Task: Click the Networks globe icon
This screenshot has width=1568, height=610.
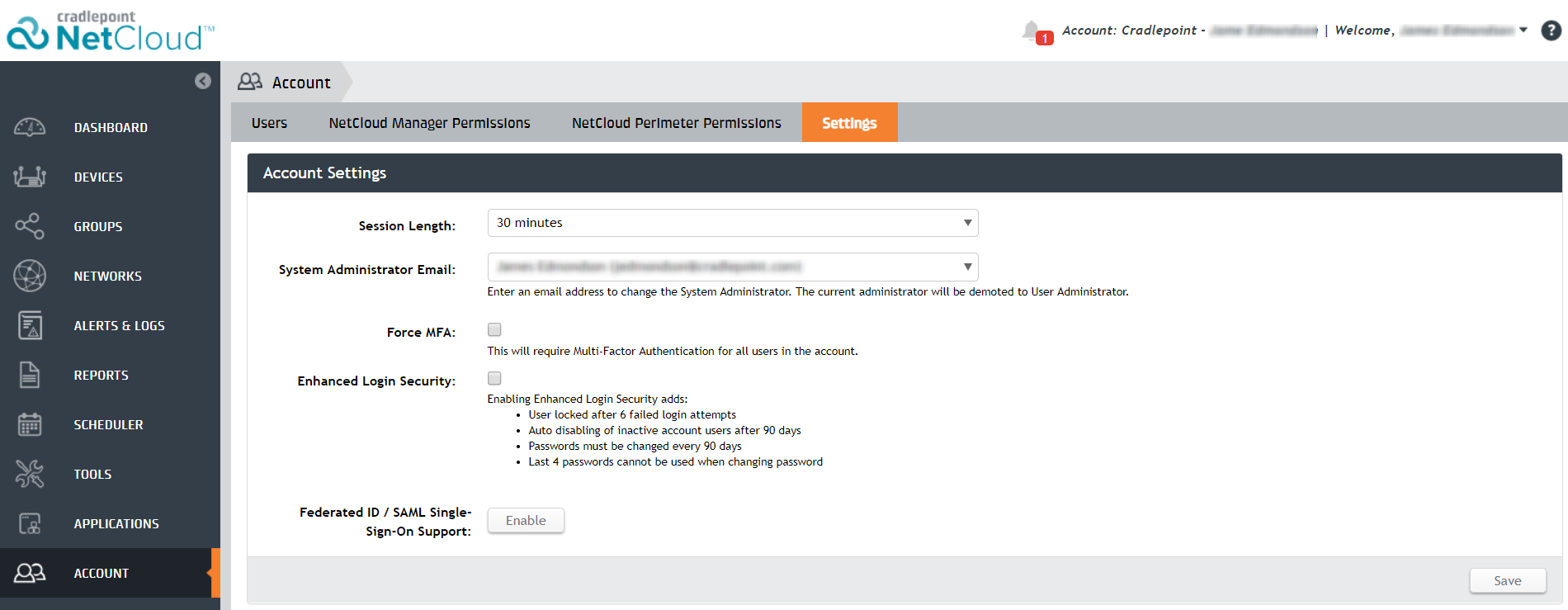Action: (30, 276)
